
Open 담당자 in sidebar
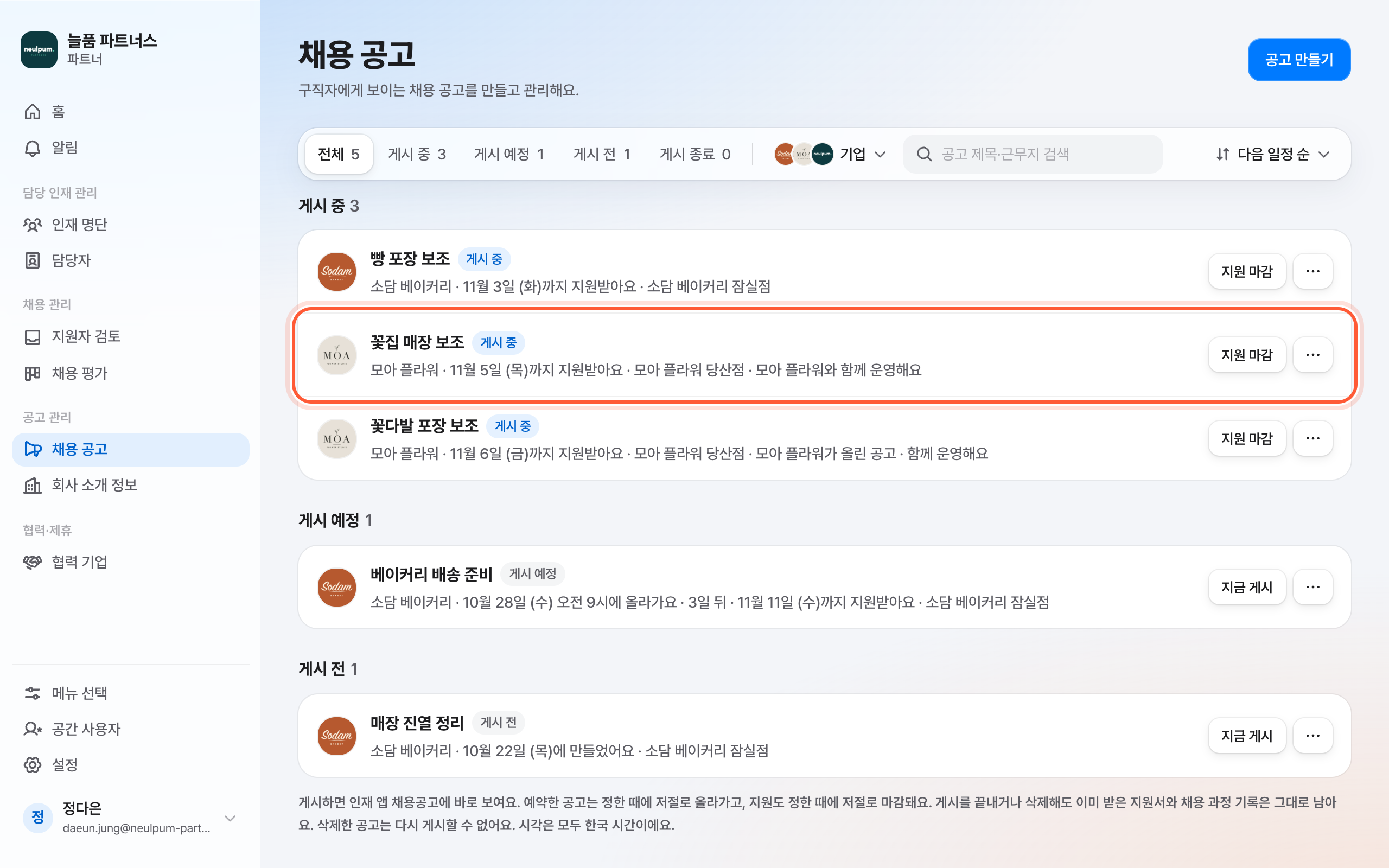click(x=130, y=260)
